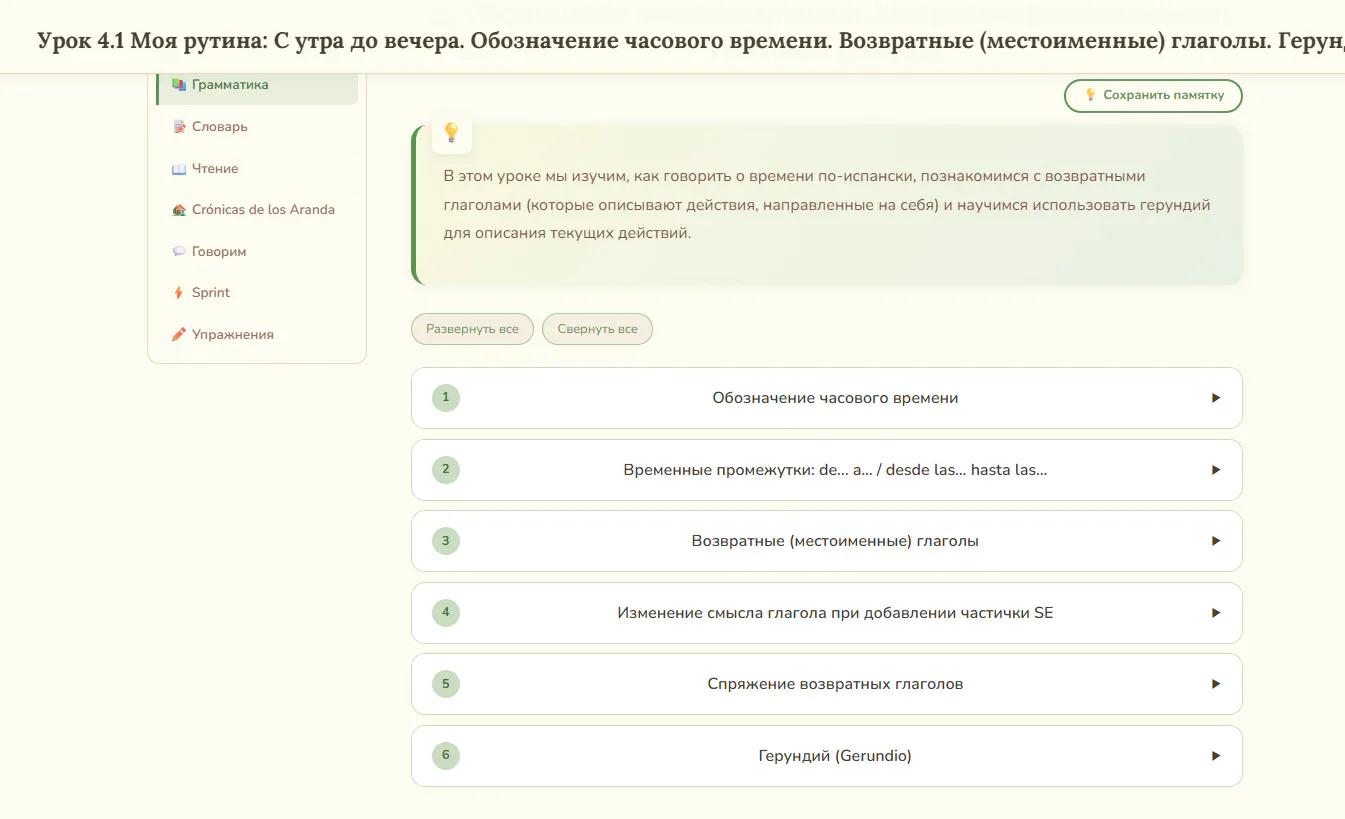Open the Словарь section in the sidebar

(x=257, y=127)
